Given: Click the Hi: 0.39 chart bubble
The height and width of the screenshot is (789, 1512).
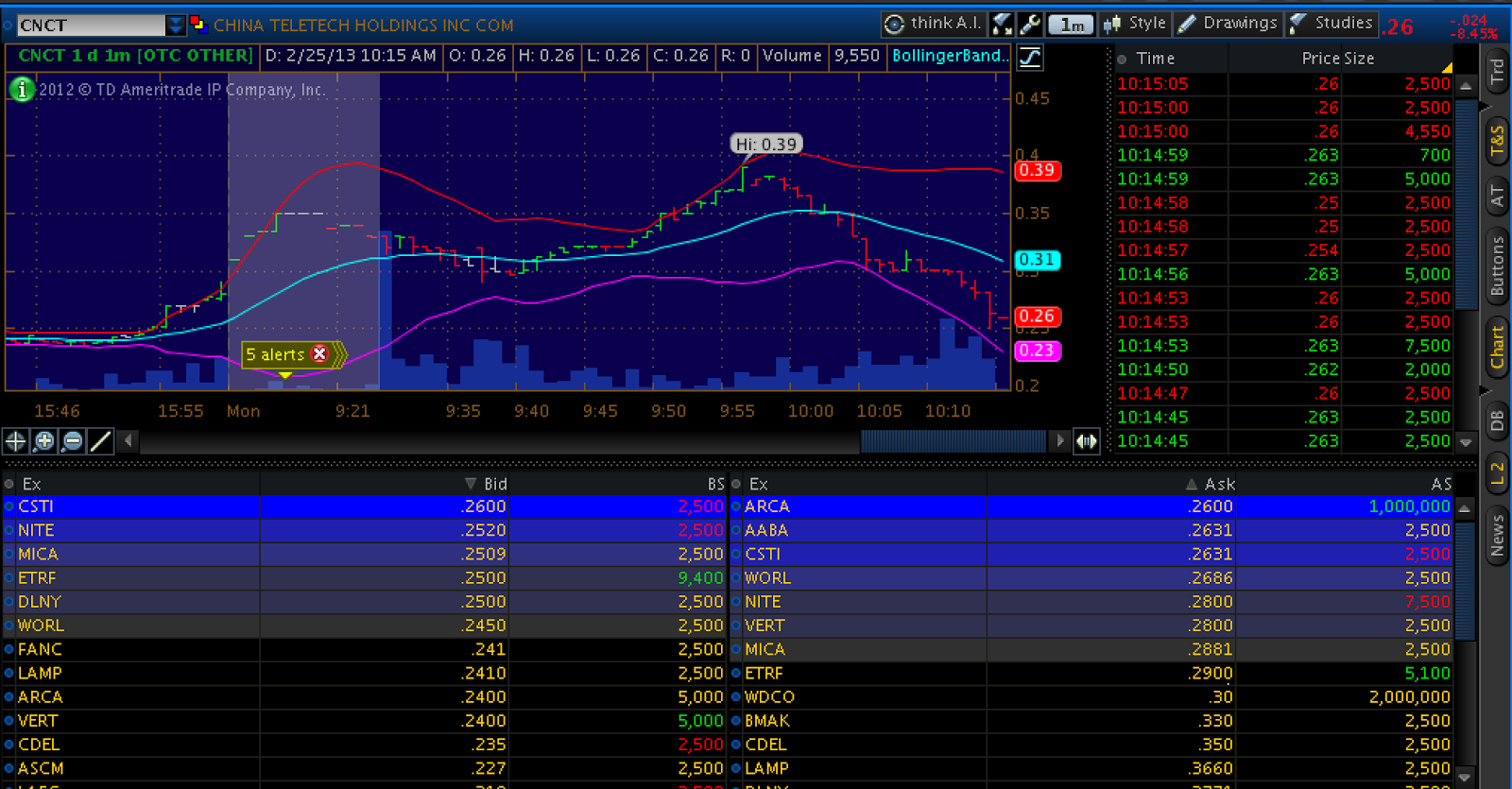Looking at the screenshot, I should [766, 144].
